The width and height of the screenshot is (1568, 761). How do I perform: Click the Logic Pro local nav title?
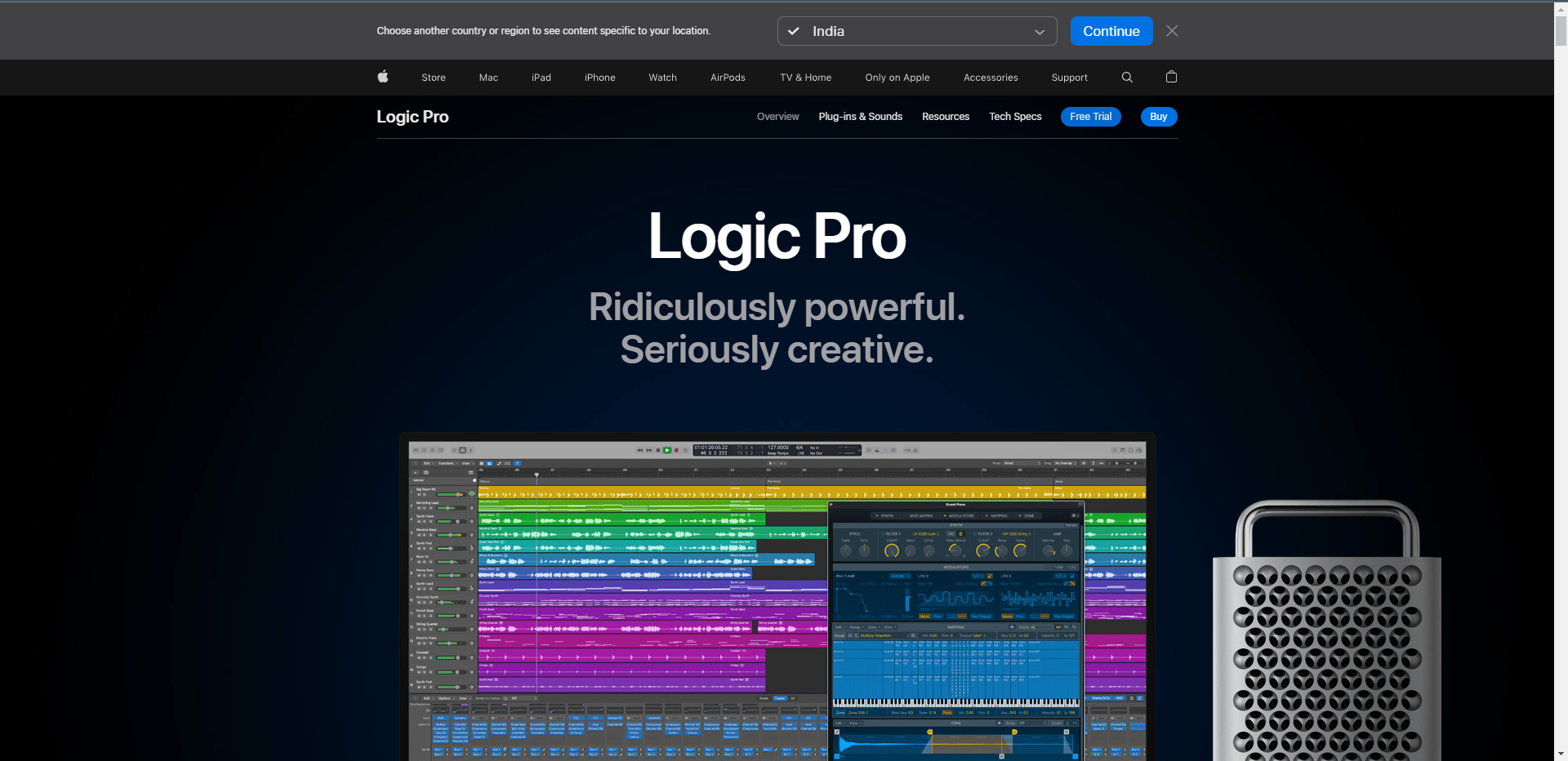(x=412, y=117)
